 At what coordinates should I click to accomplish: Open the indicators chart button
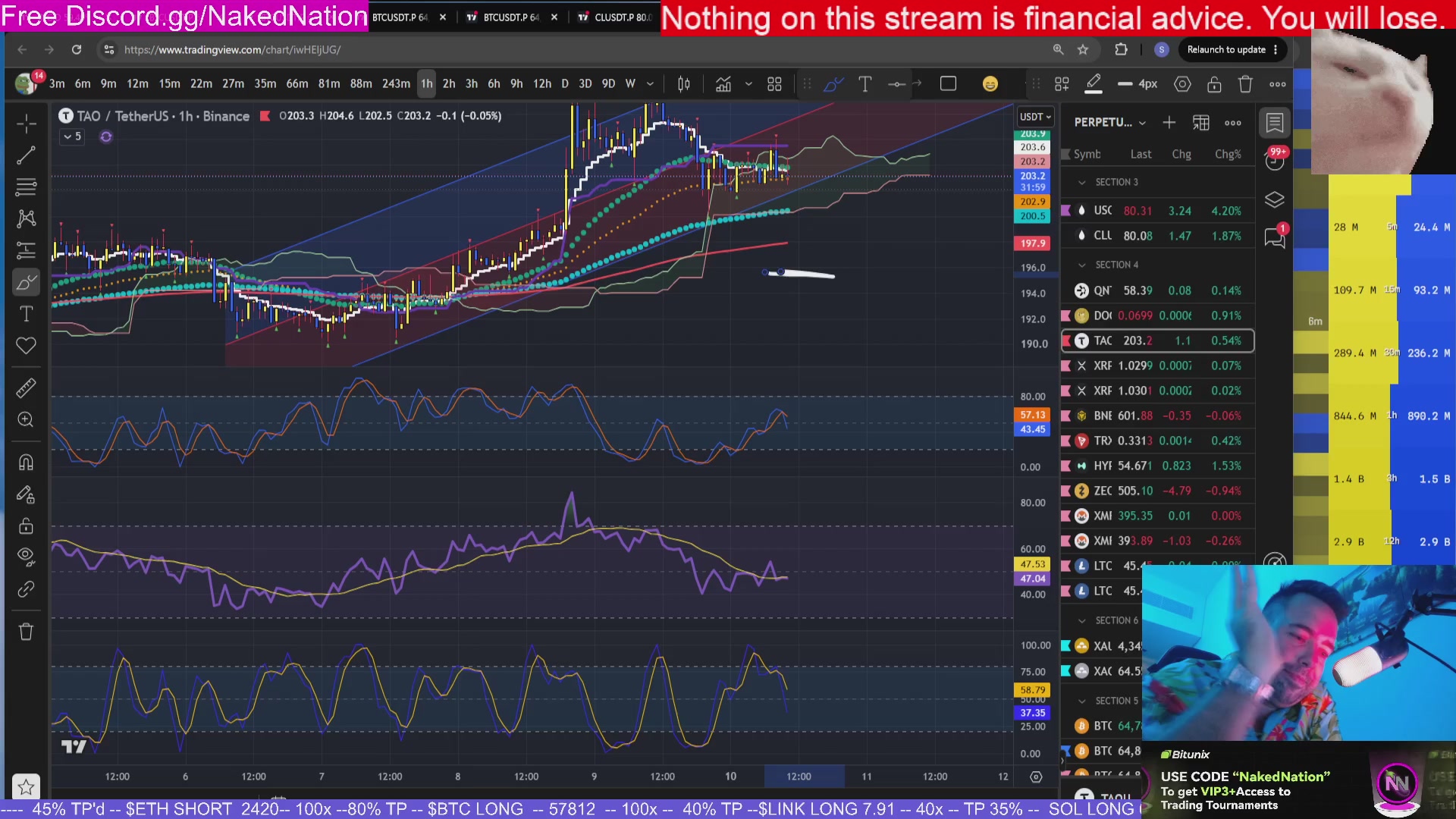[x=723, y=84]
